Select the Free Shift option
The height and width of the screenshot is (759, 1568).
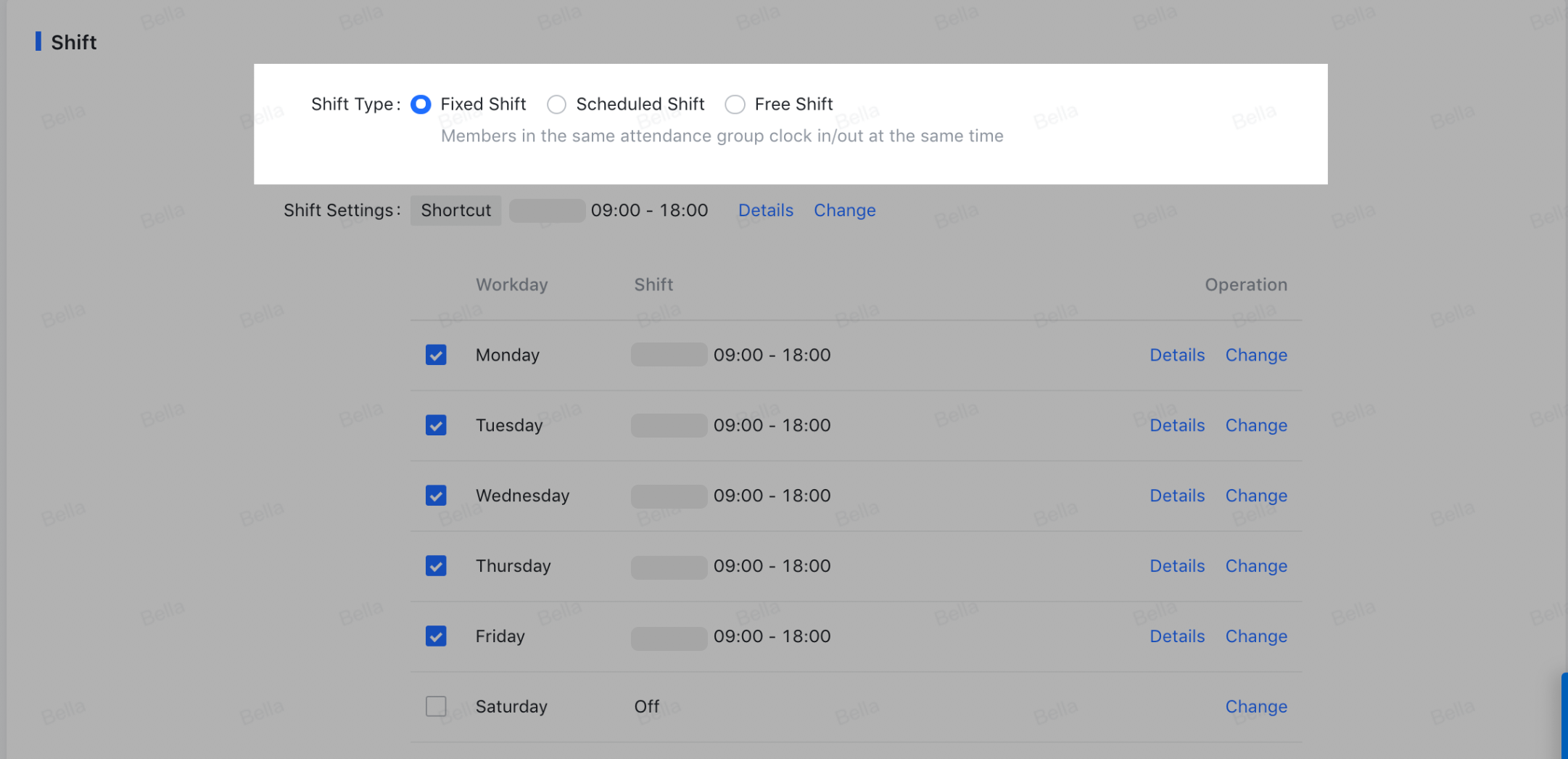point(735,104)
